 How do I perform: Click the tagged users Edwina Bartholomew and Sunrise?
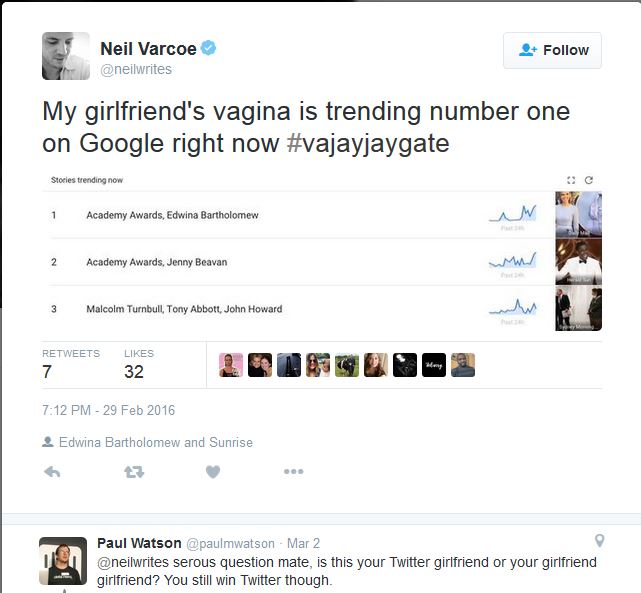(x=155, y=442)
